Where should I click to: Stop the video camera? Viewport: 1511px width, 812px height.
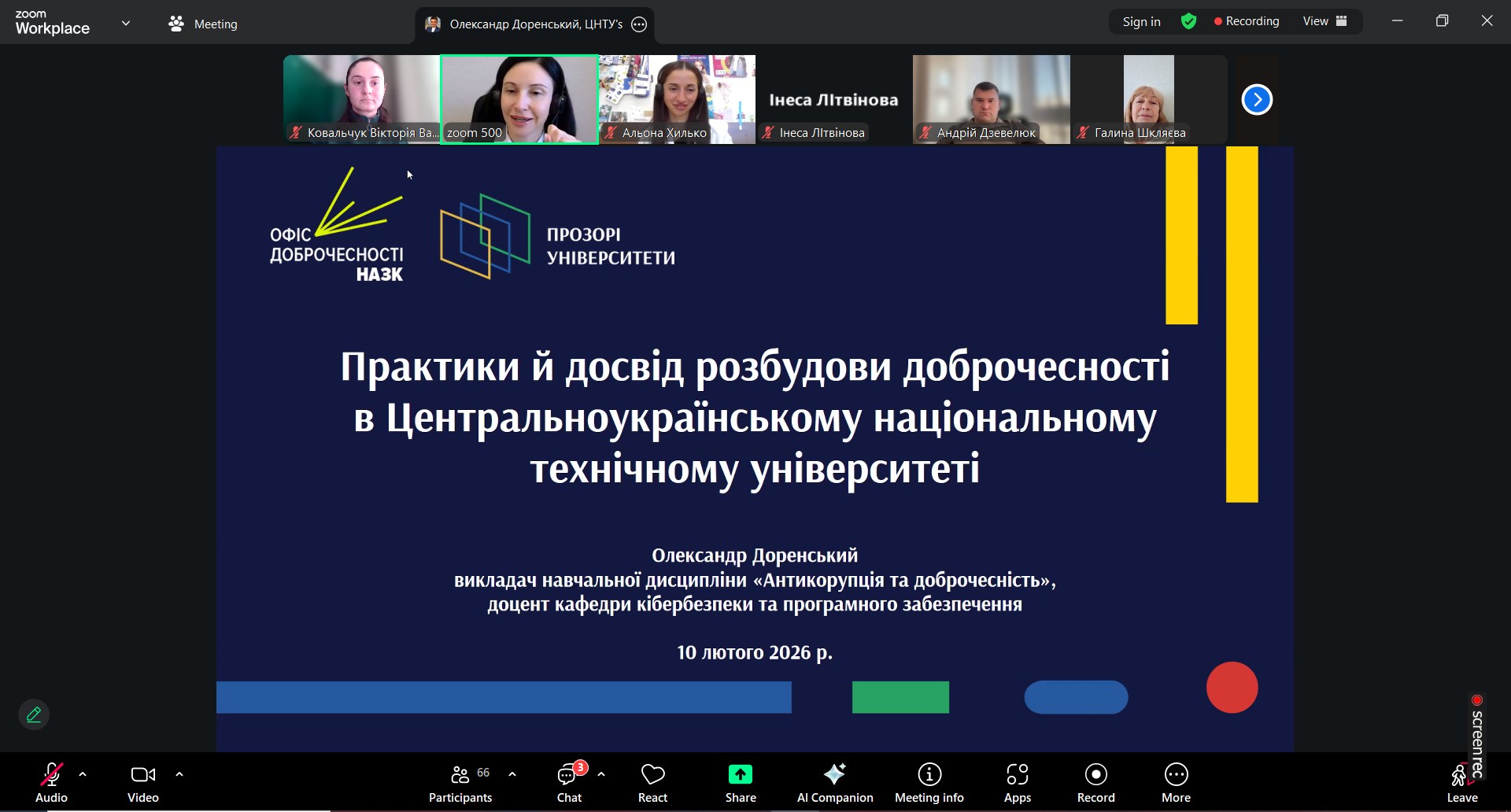click(x=142, y=775)
